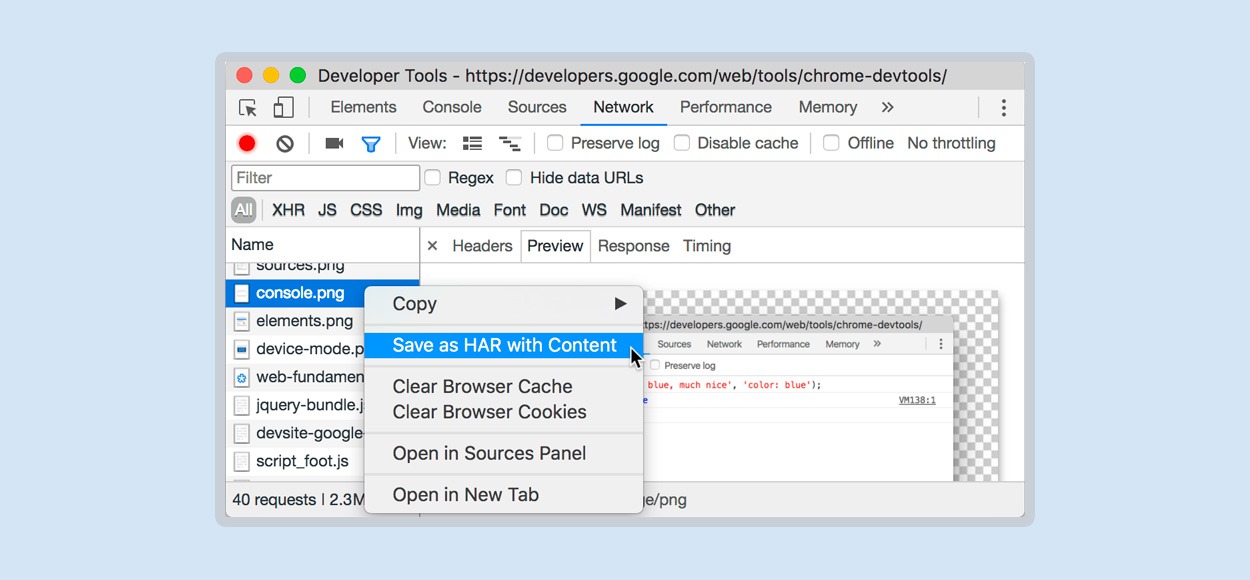The height and width of the screenshot is (580, 1250).
Task: Open the Timing tab
Action: coord(707,246)
